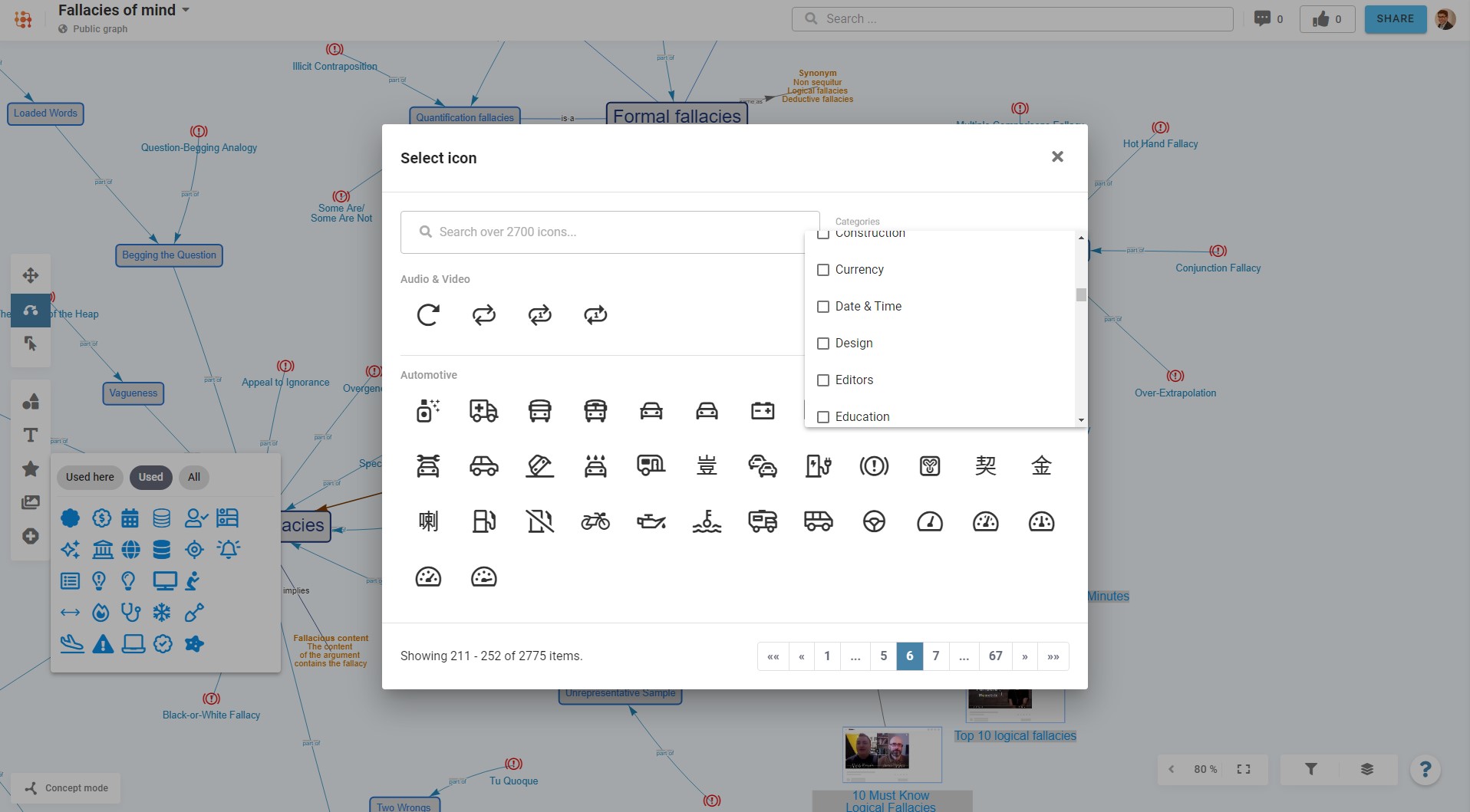1470x812 pixels.
Task: Select the pointer selection tool
Action: point(31,344)
